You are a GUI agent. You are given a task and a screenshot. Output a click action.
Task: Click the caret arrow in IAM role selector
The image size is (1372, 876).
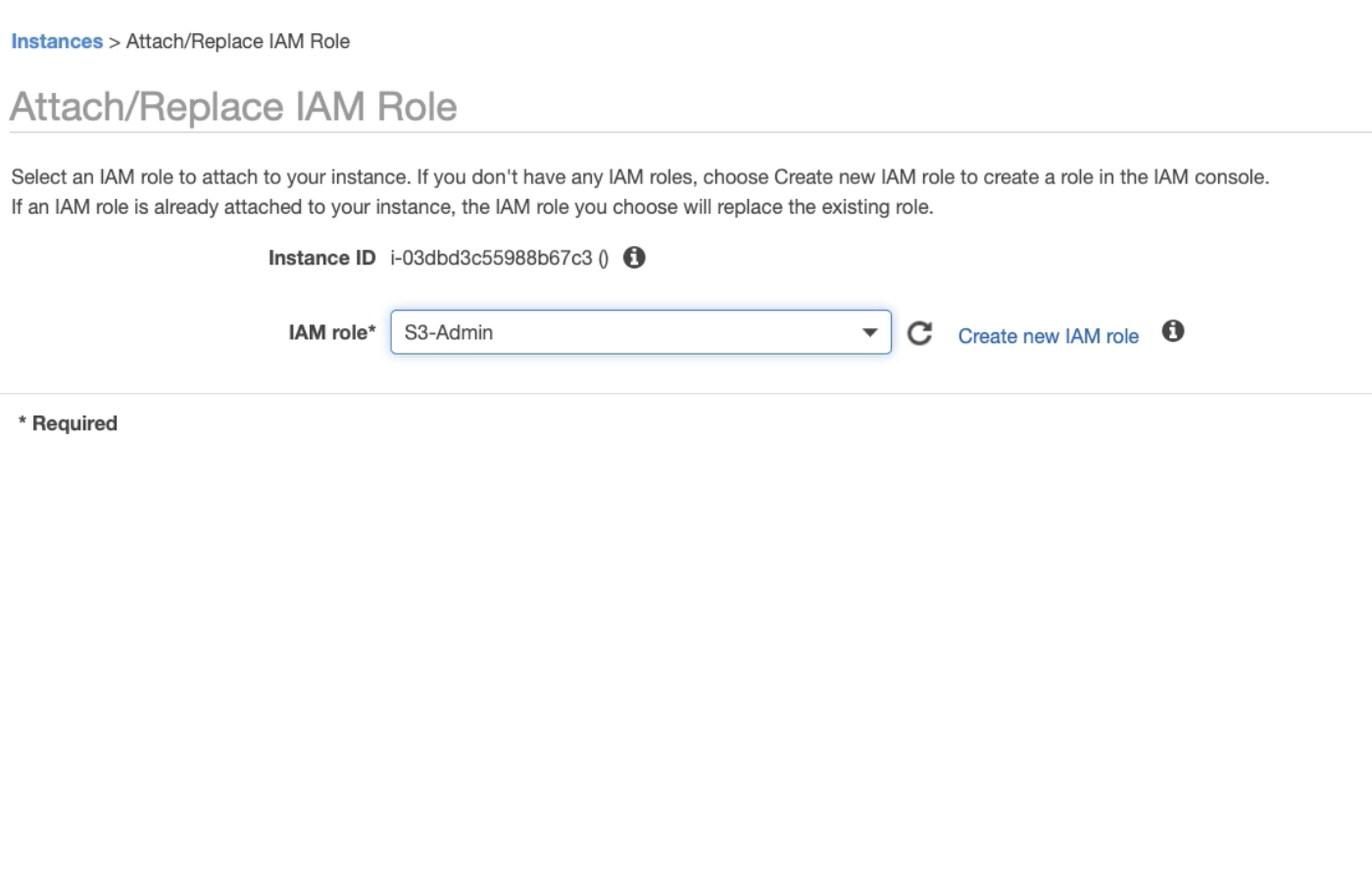point(869,332)
